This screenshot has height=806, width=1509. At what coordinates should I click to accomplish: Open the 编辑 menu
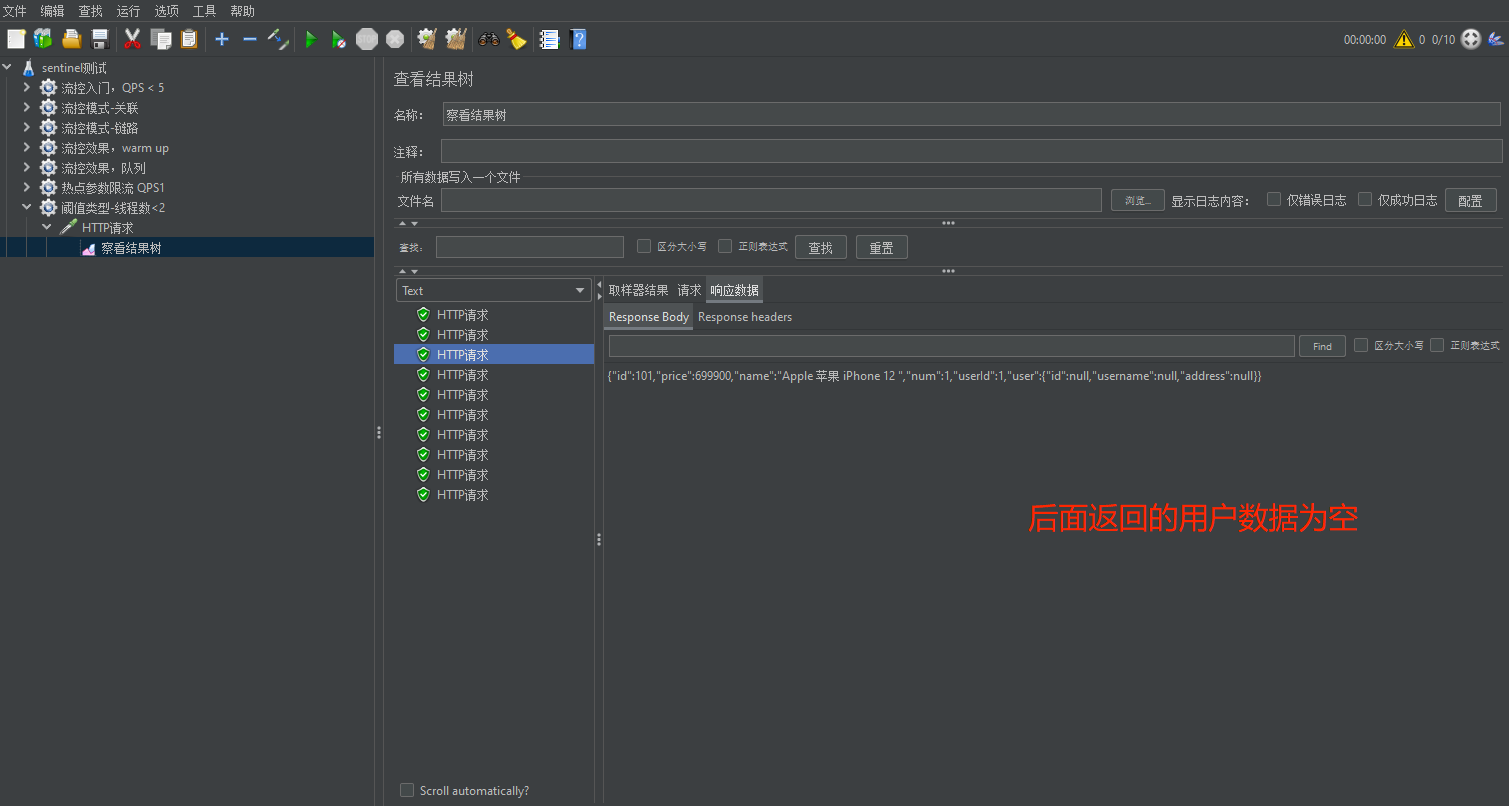52,11
